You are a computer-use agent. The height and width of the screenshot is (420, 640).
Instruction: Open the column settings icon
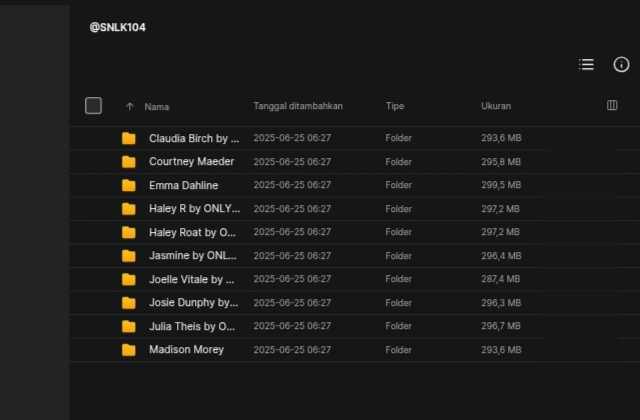click(x=612, y=105)
